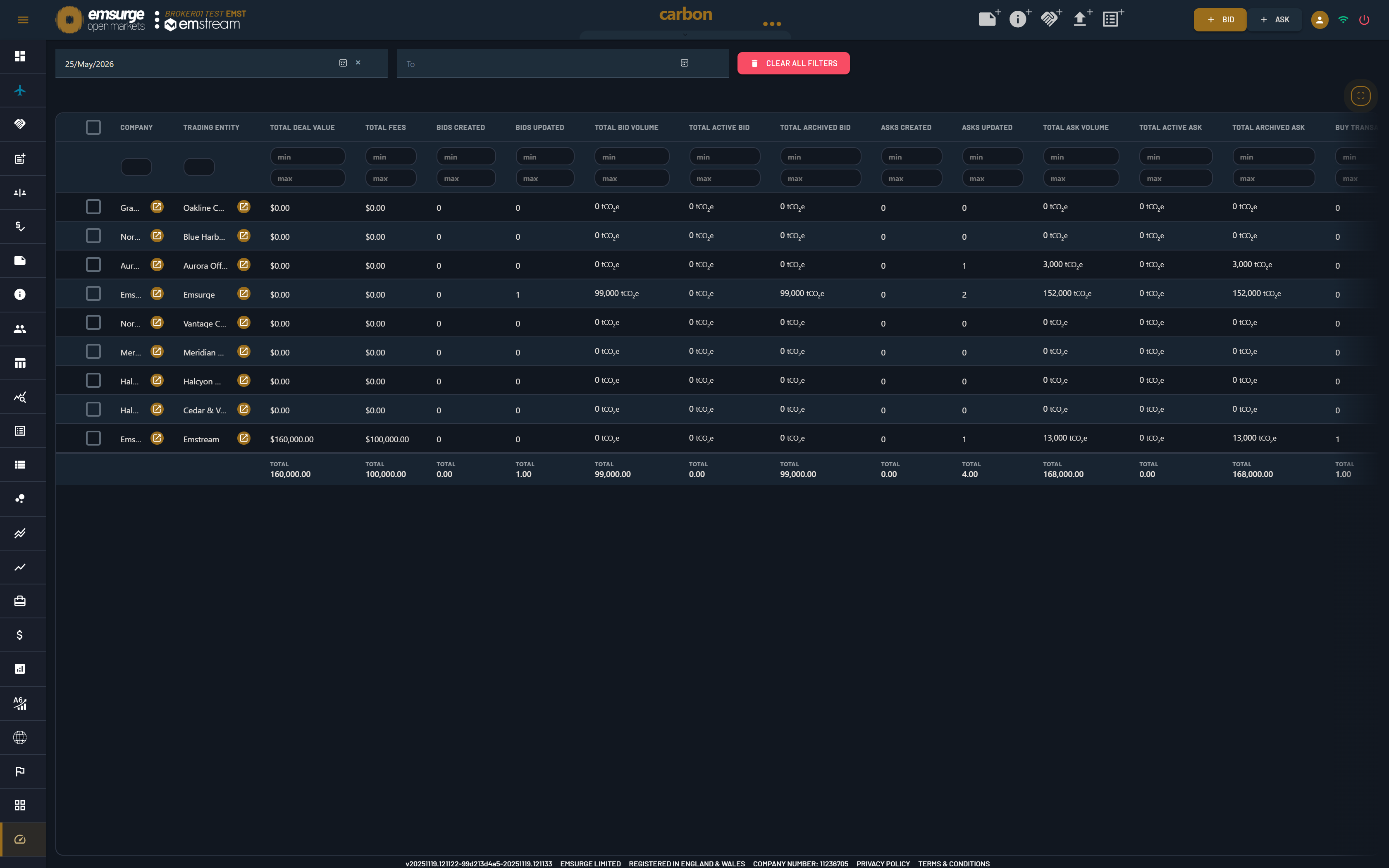Sort by Bids Created column header
The width and height of the screenshot is (1389, 868).
pyautogui.click(x=461, y=127)
